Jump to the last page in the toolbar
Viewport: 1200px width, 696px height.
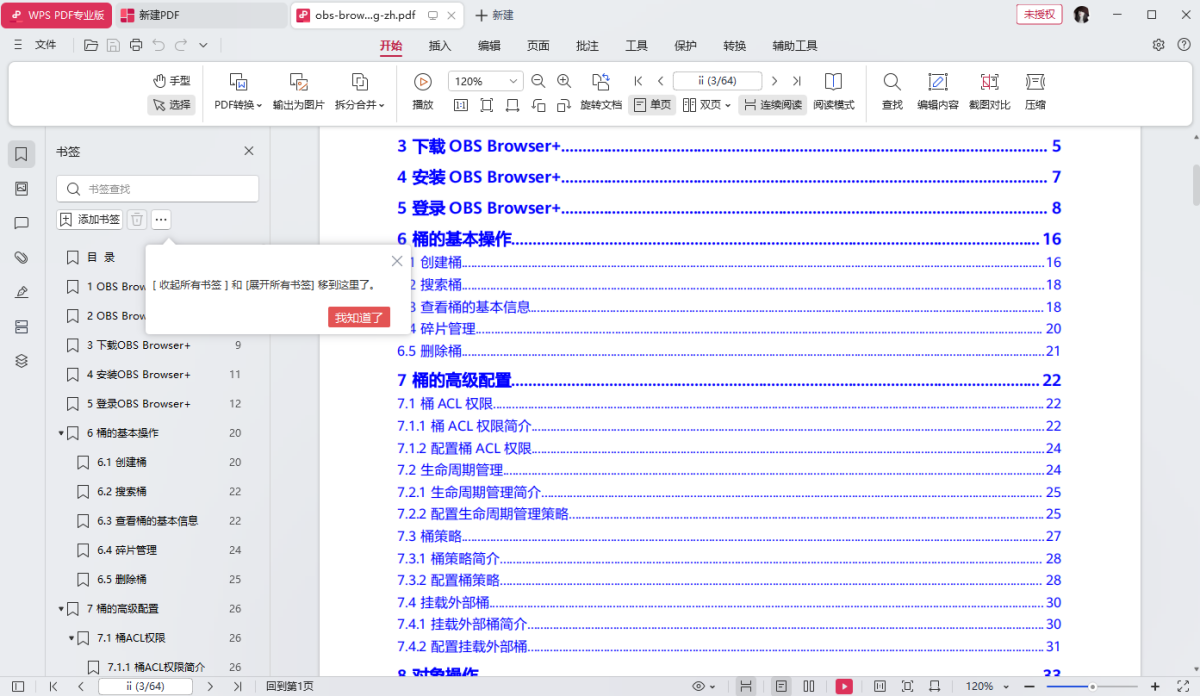[796, 81]
